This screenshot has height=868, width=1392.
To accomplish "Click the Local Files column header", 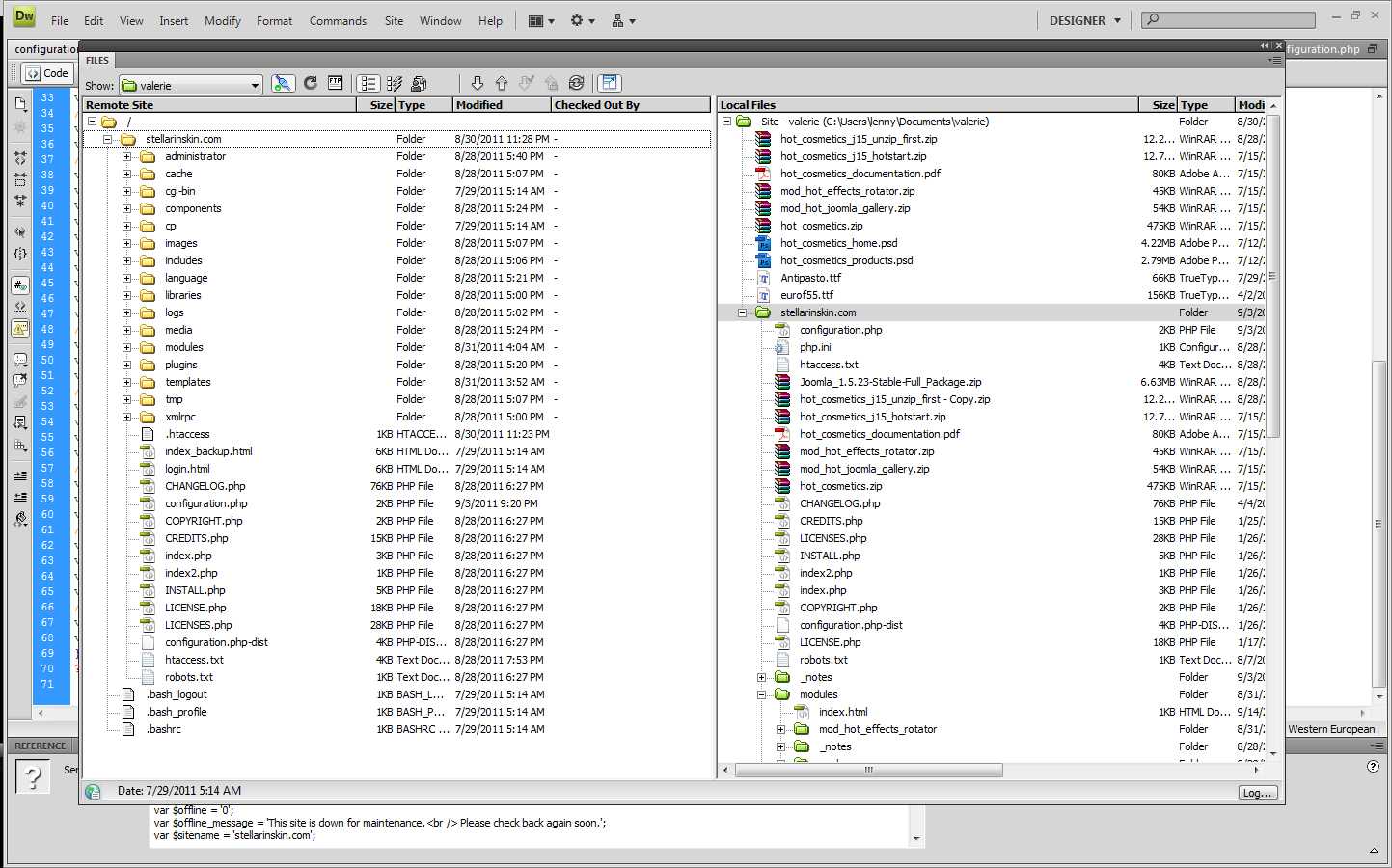I will point(927,105).
